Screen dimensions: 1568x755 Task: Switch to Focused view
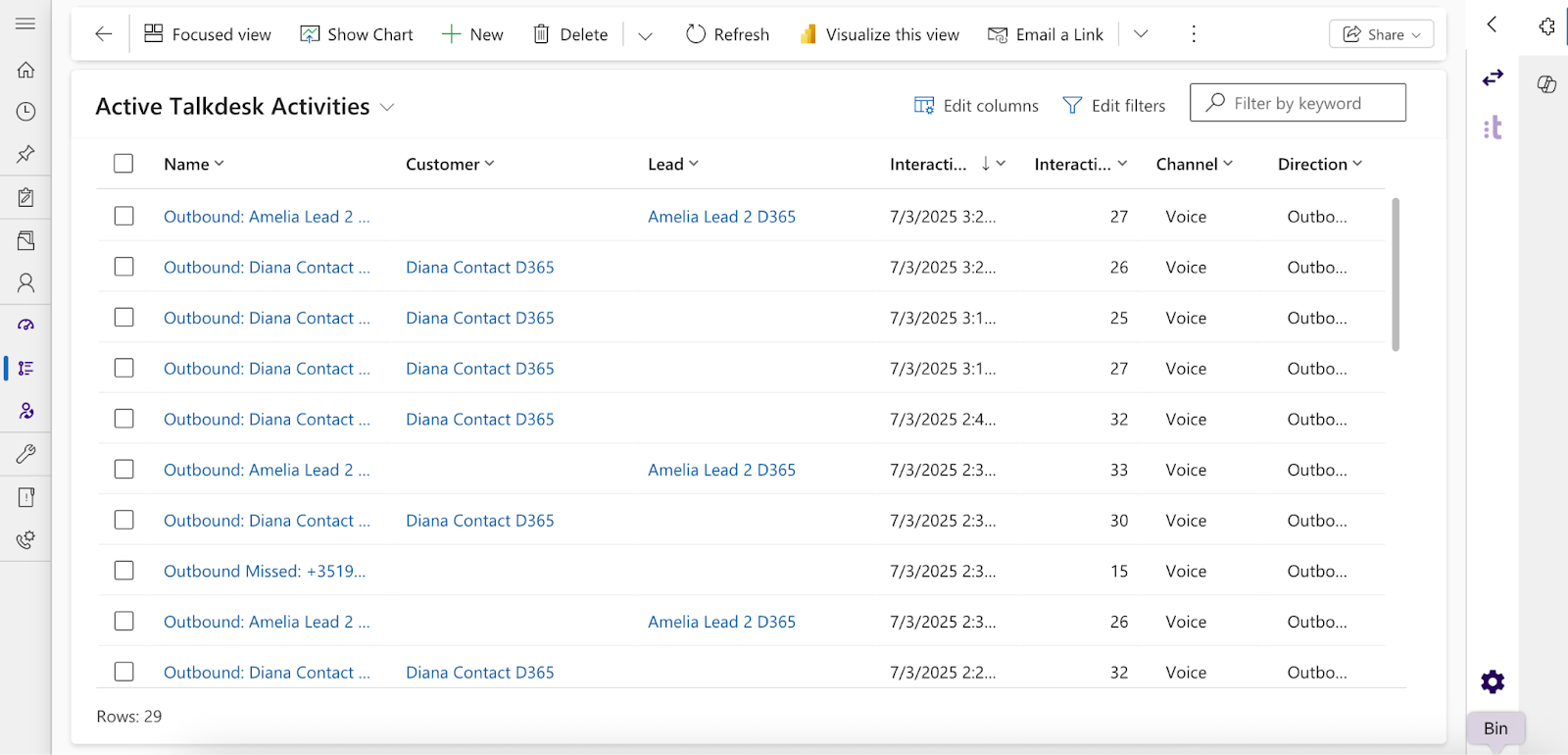coord(208,34)
